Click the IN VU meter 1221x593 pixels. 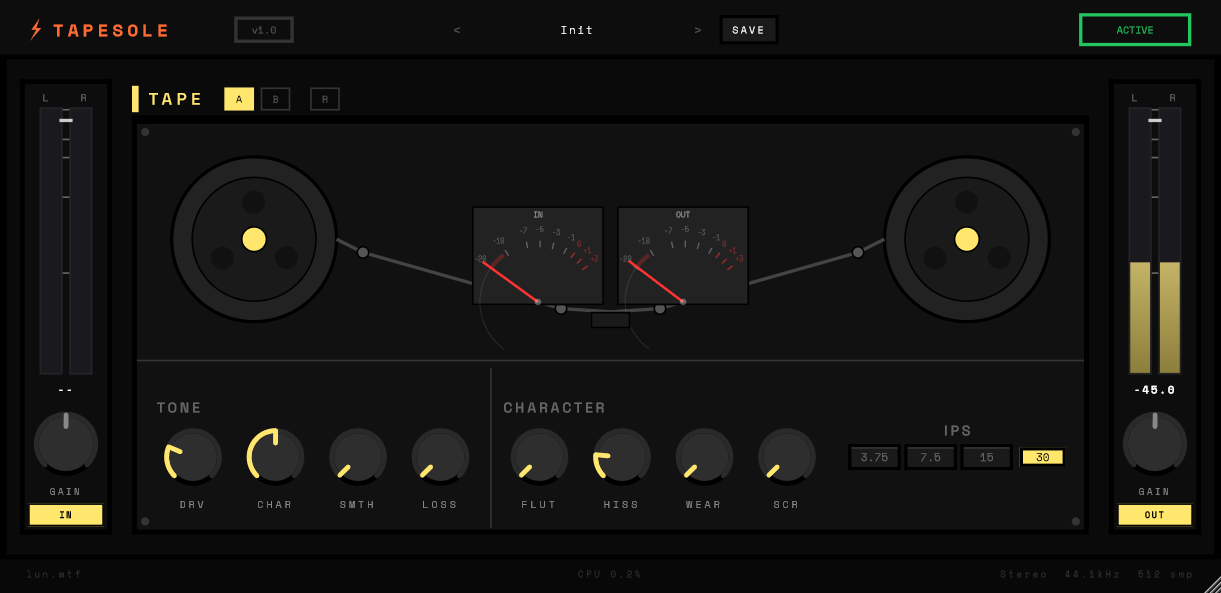tap(538, 256)
